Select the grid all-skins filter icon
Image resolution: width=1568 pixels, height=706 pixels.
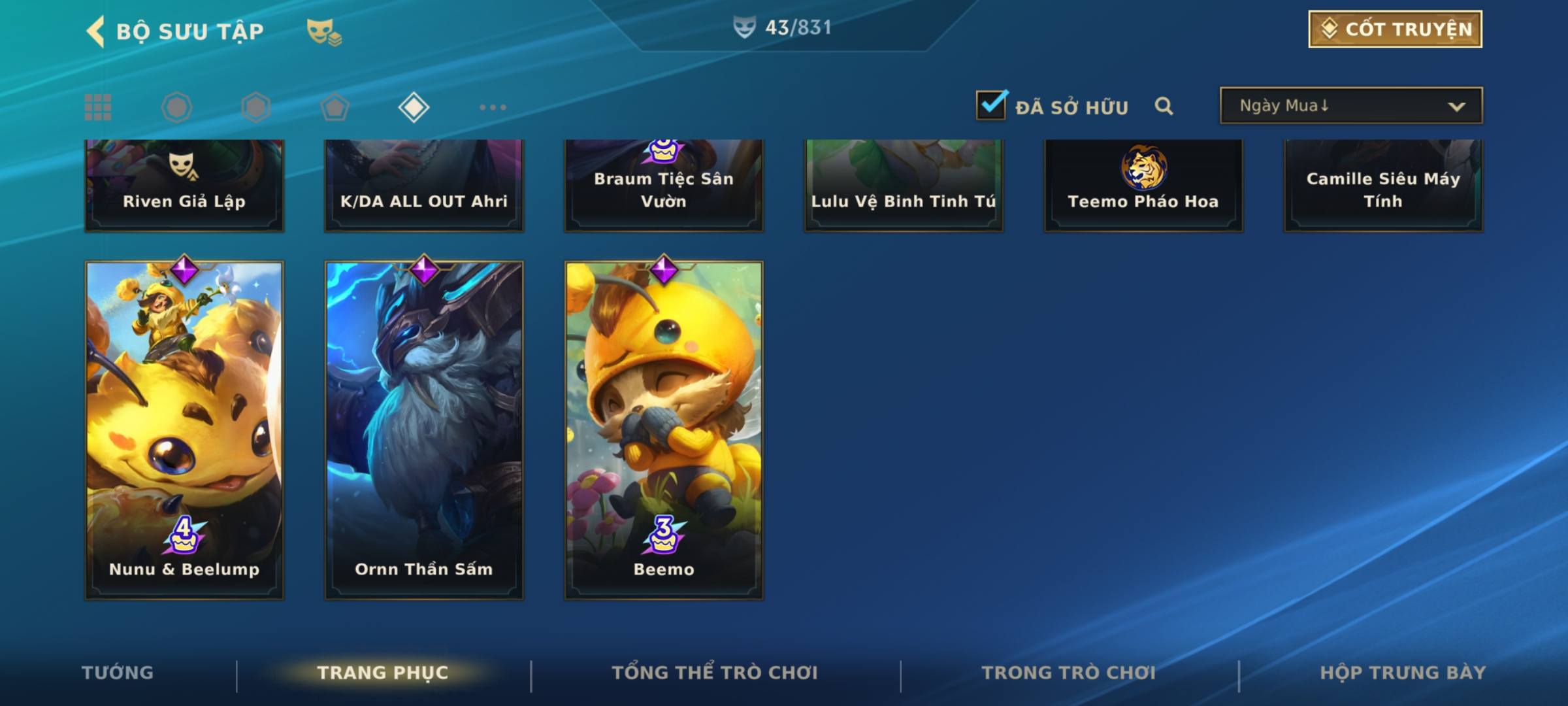coord(98,107)
